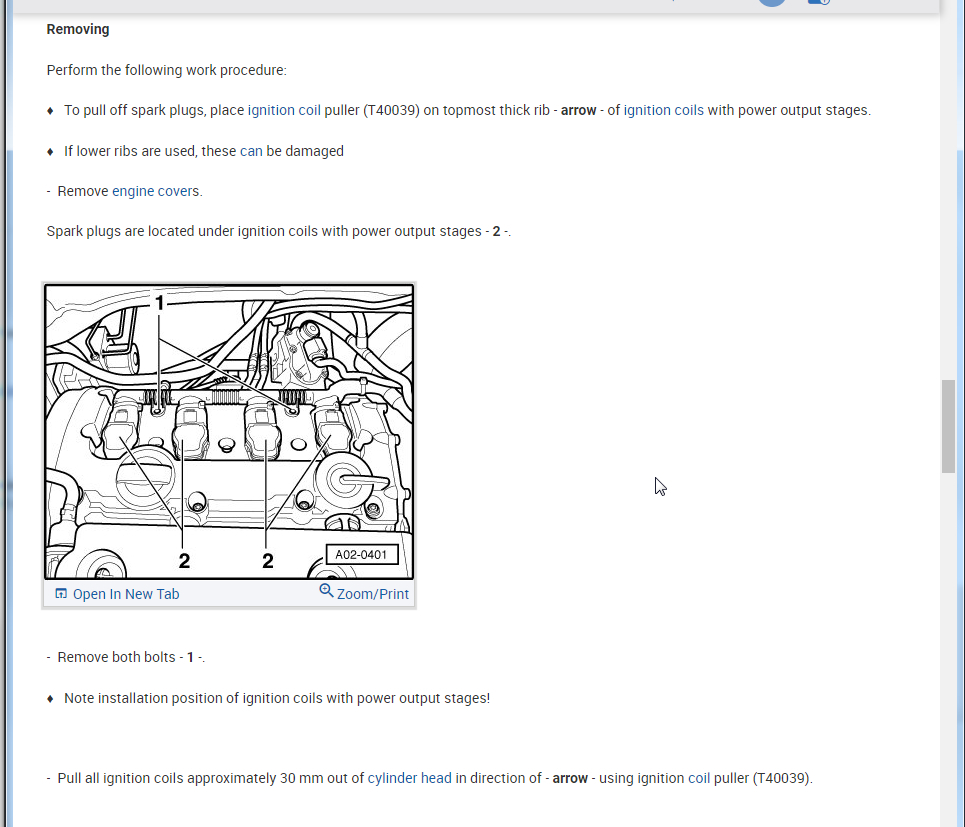The height and width of the screenshot is (827, 965).
Task: Open the 'engine covers' link
Action: pos(156,191)
